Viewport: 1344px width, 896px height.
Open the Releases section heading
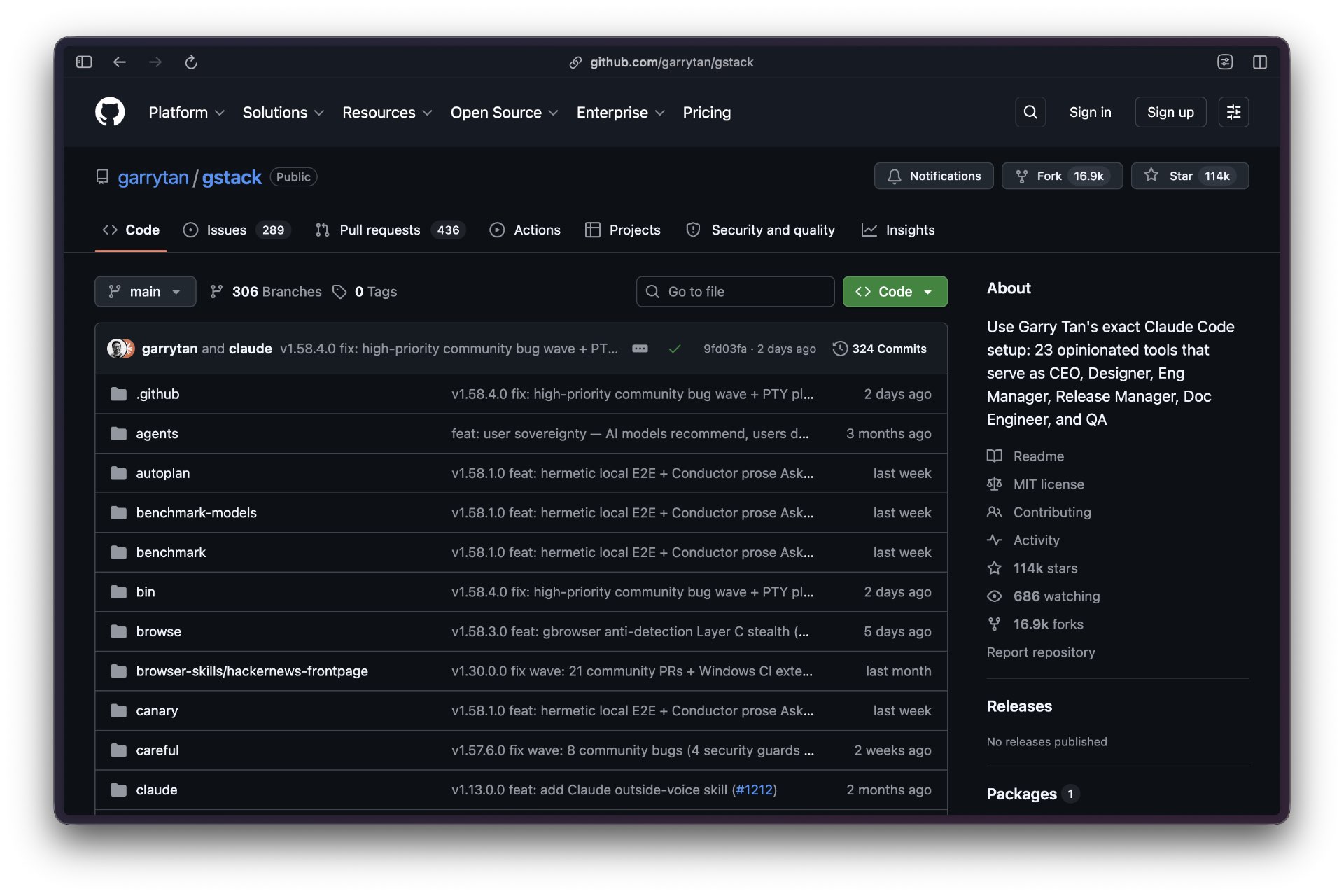pyautogui.click(x=1019, y=706)
